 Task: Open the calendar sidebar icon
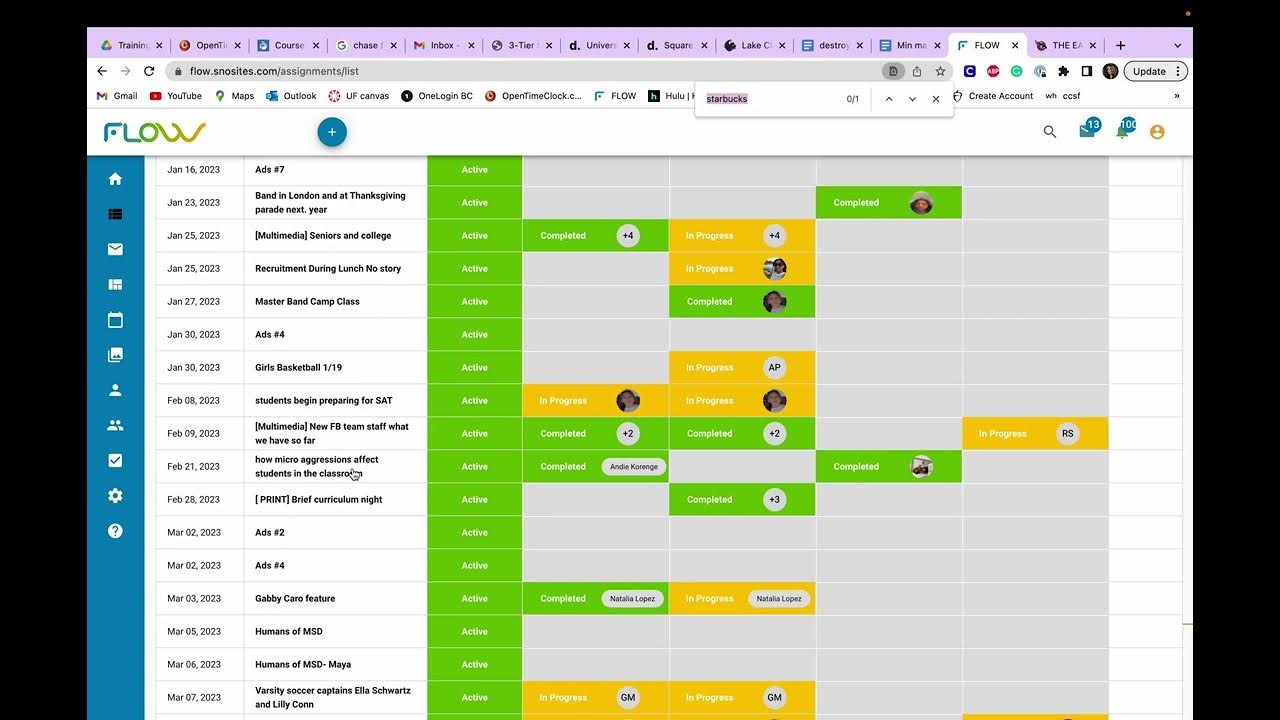coord(115,320)
